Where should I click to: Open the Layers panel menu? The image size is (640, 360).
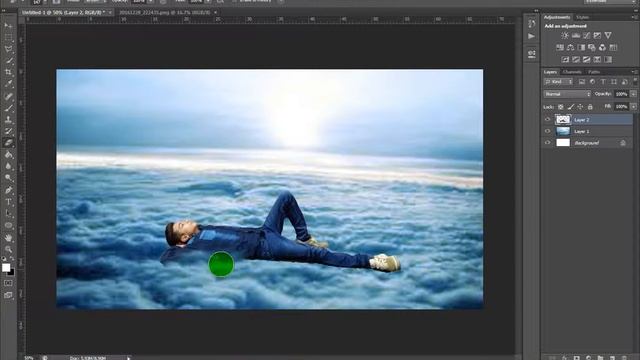click(634, 72)
